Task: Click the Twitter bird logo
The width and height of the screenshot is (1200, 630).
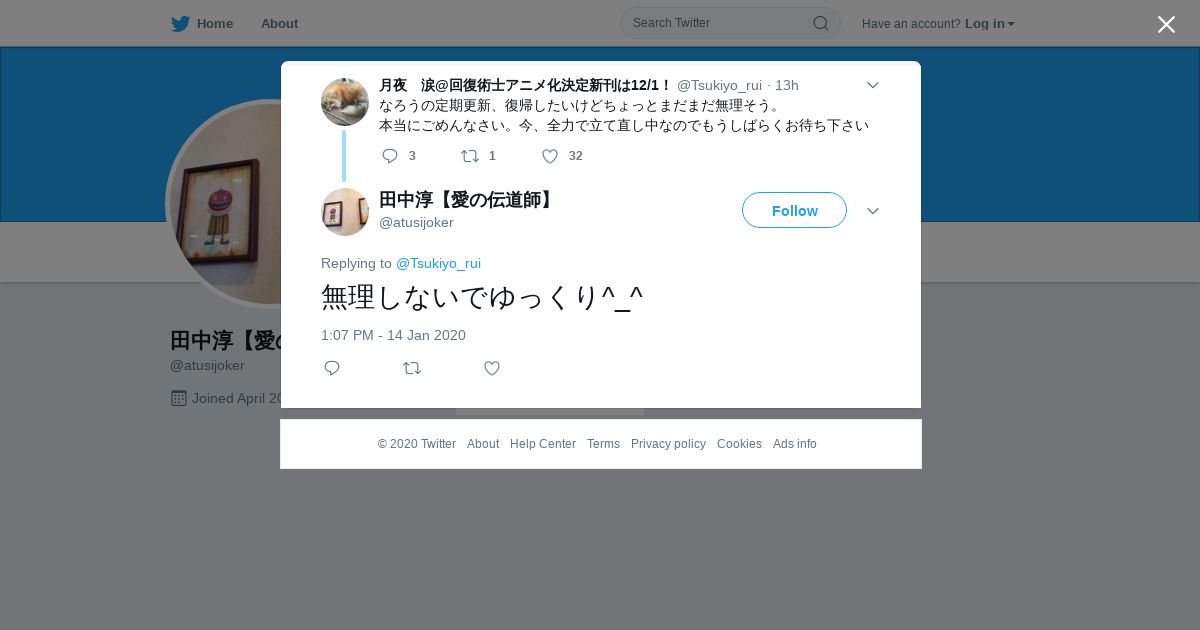Action: [x=180, y=23]
